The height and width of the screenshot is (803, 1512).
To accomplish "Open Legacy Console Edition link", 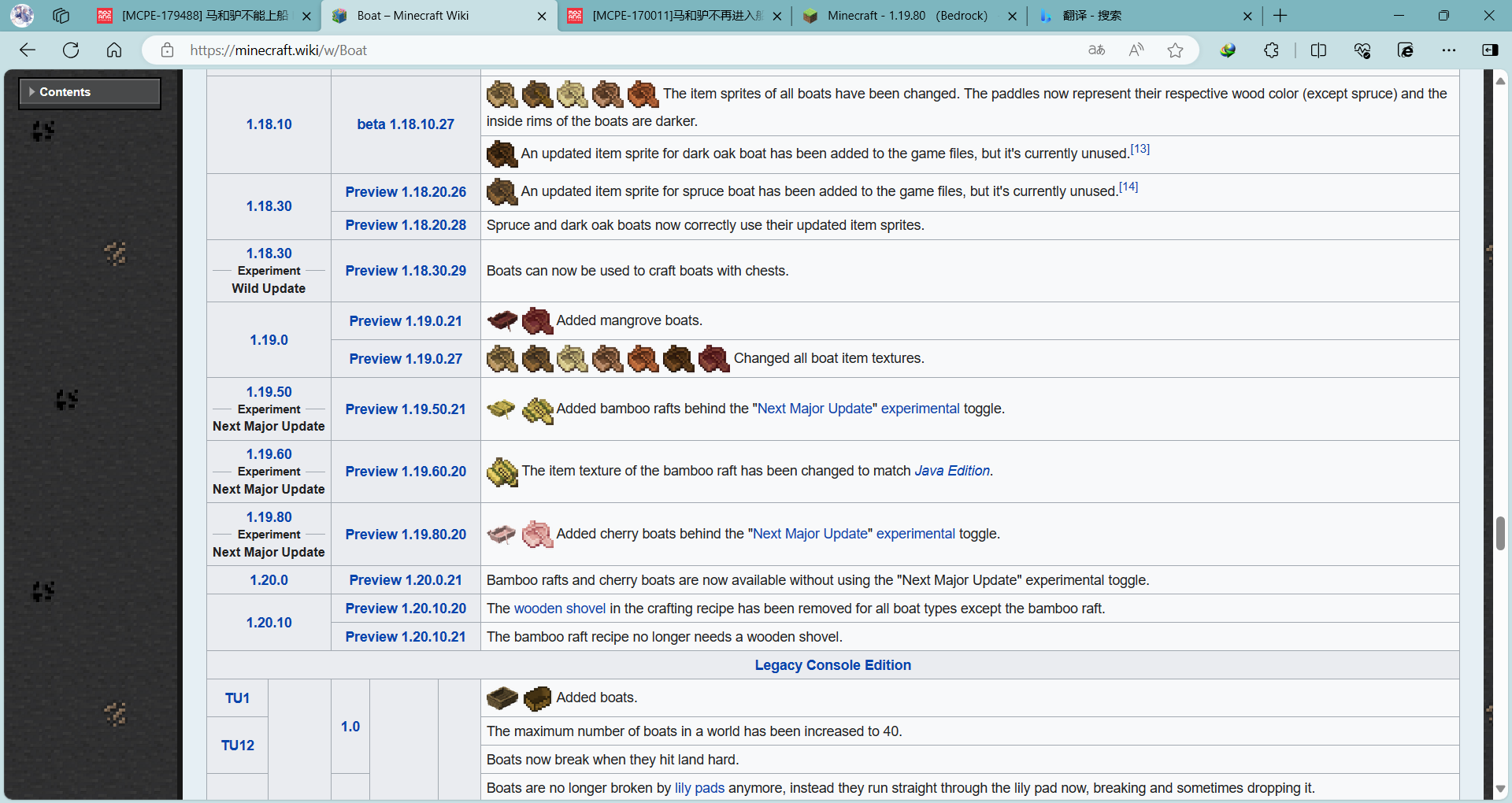I will pos(832,665).
